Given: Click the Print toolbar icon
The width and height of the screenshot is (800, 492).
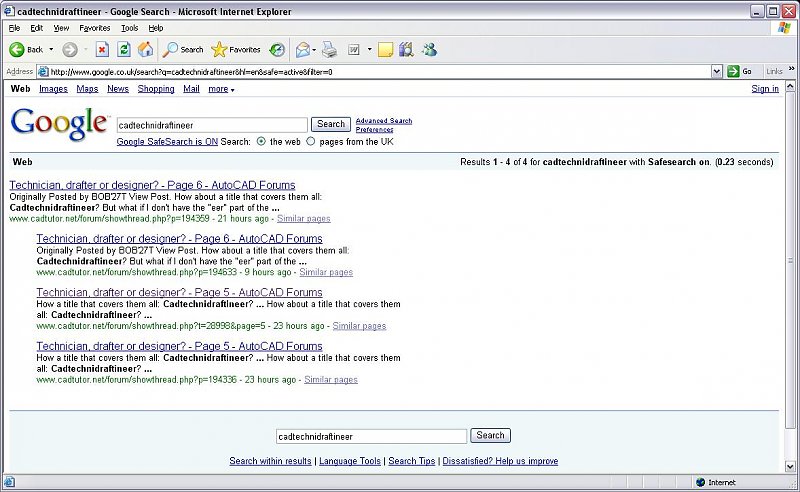Looking at the screenshot, I should [x=329, y=49].
